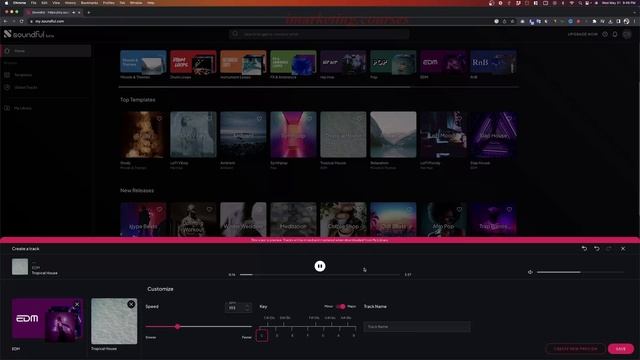Viewport: 640px width, 360px height.
Task: Open the Drum Loops category card
Action: pos(193,62)
